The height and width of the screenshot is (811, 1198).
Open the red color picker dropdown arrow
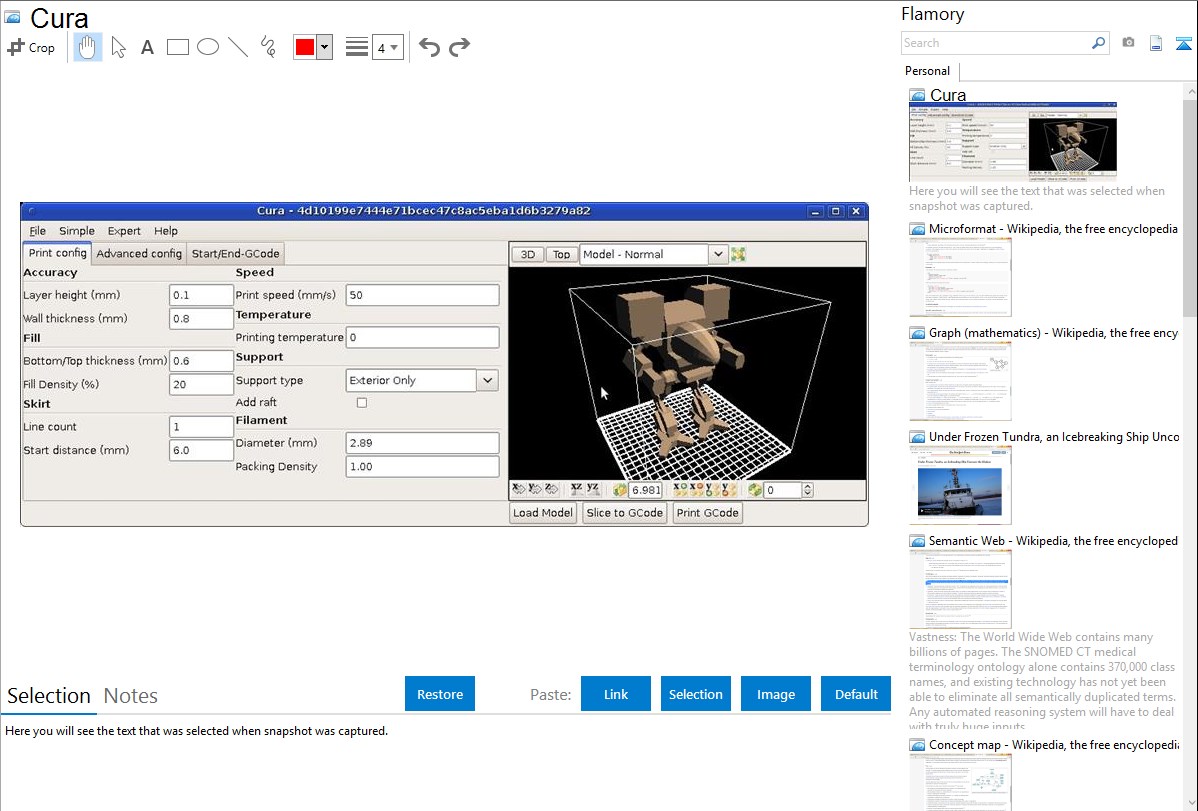[x=325, y=47]
